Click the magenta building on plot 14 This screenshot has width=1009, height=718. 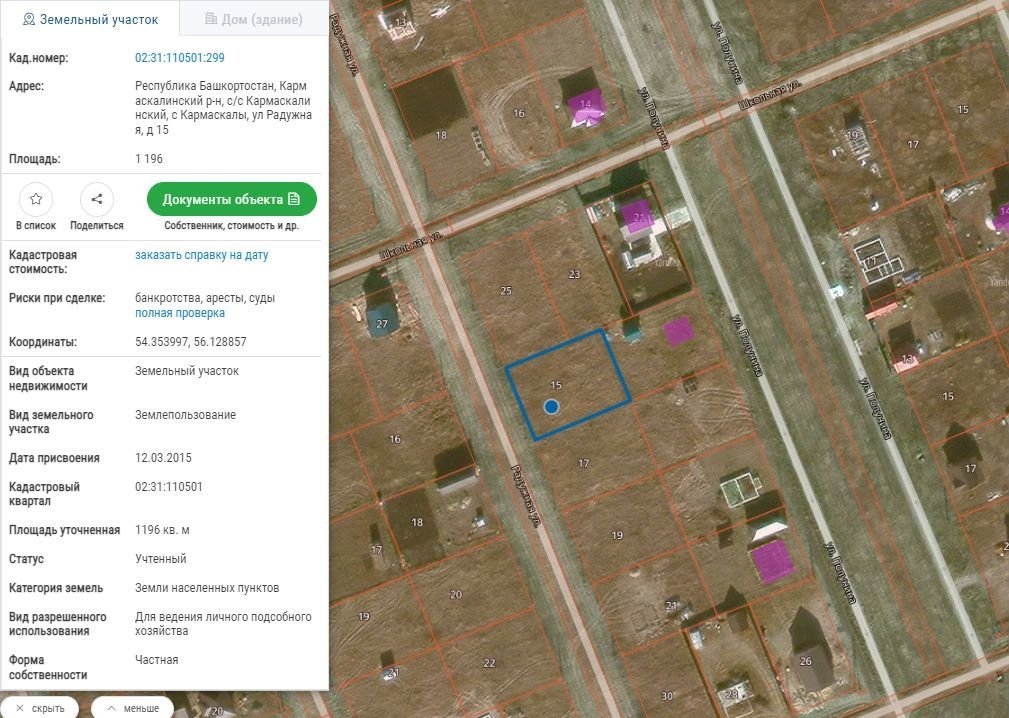coord(586,108)
